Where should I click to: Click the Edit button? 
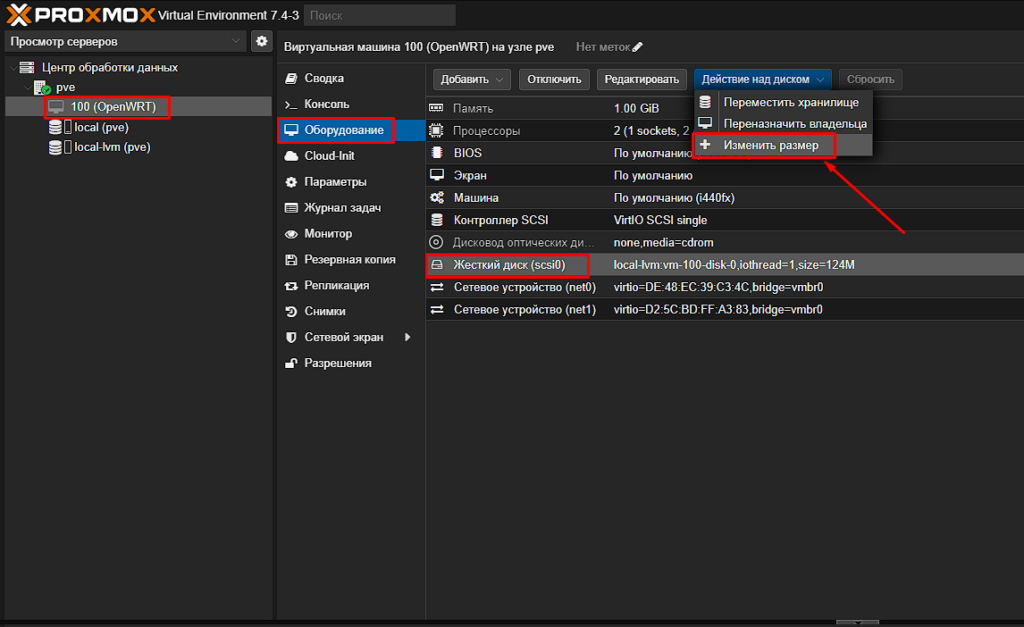coord(642,79)
